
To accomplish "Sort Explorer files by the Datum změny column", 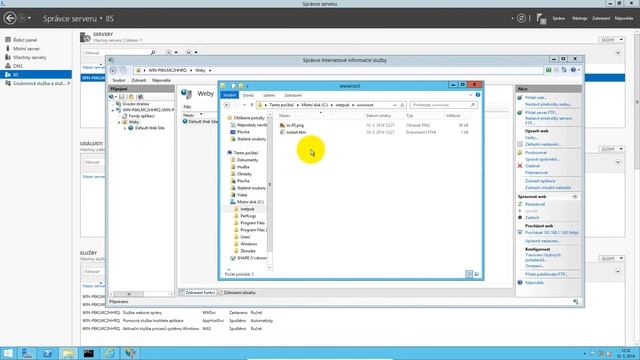I will point(378,116).
